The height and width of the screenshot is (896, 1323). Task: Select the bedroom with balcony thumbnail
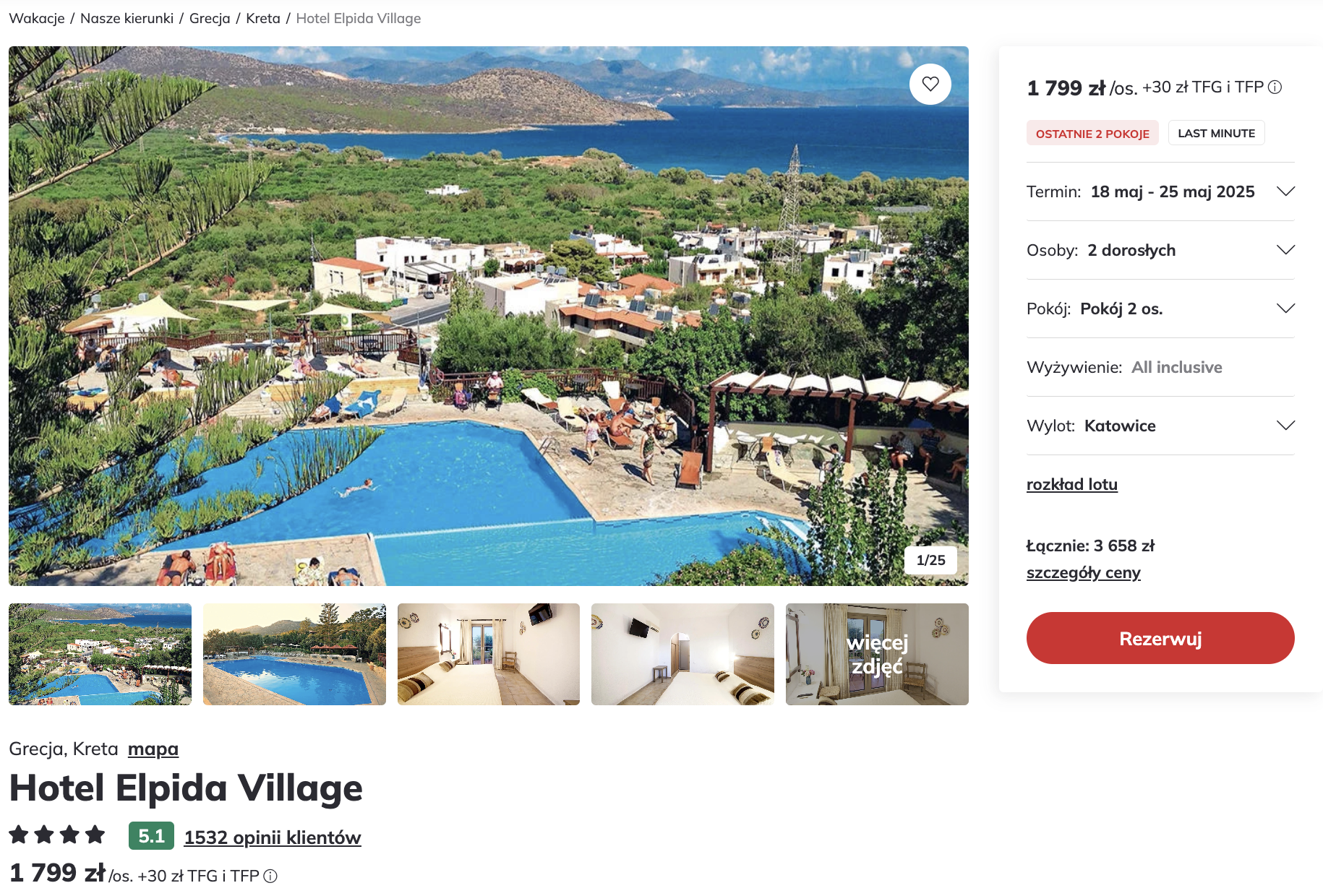489,654
